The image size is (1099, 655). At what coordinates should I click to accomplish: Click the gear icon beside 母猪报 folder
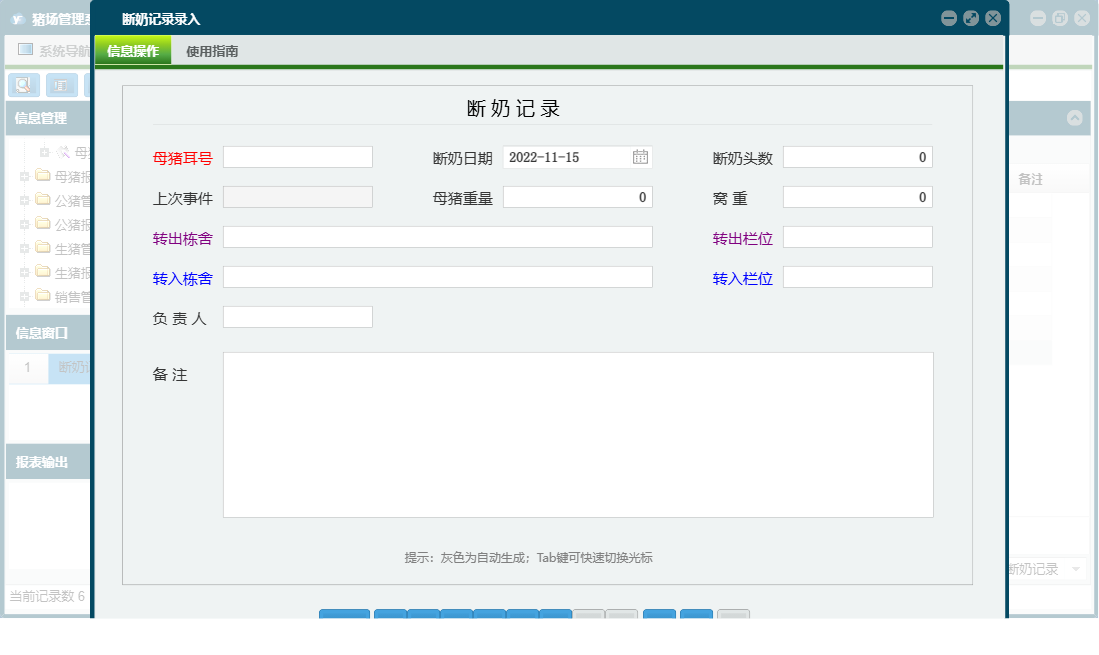pyautogui.click(x=23, y=176)
